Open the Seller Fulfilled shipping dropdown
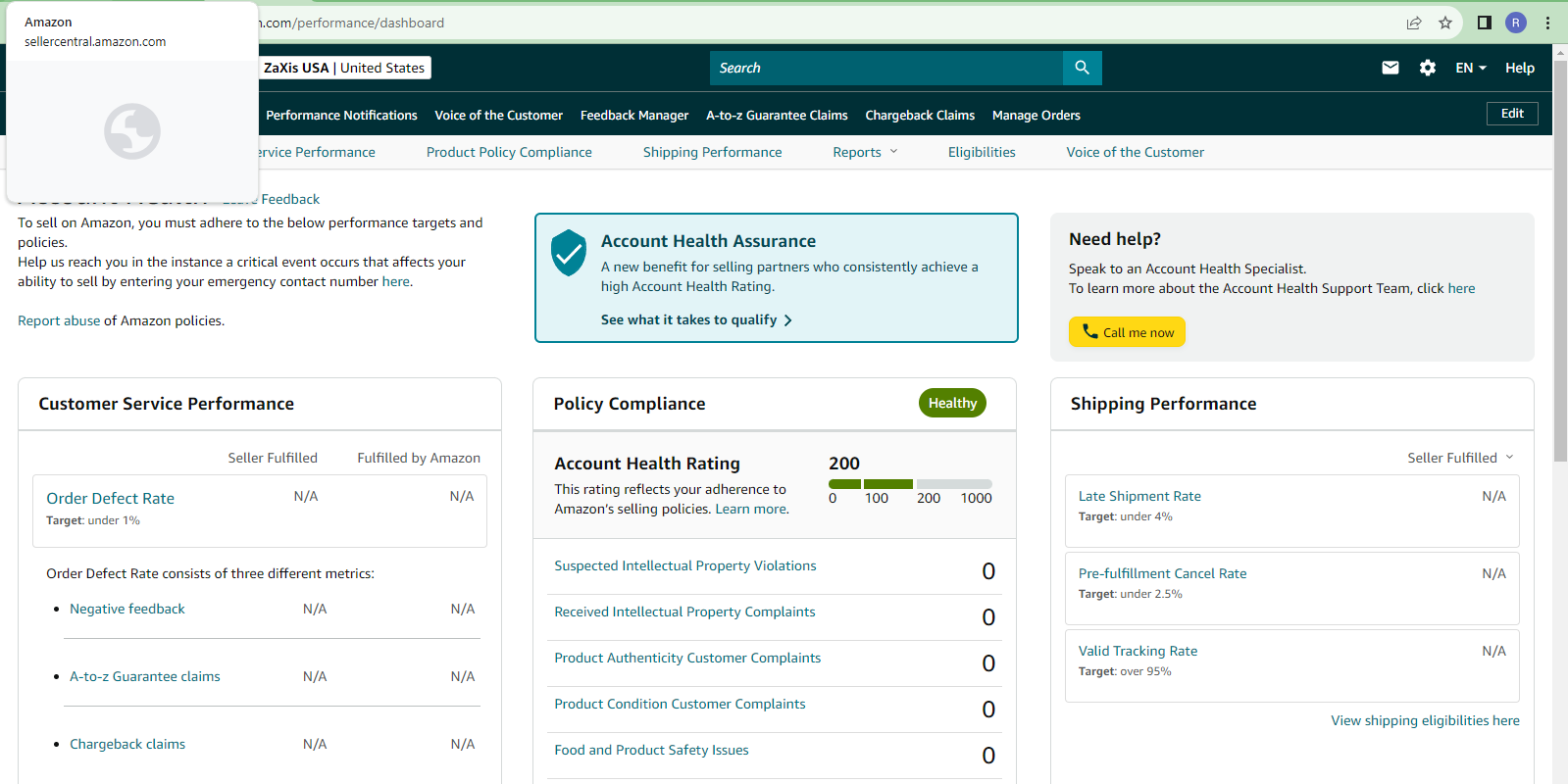 (x=1461, y=458)
